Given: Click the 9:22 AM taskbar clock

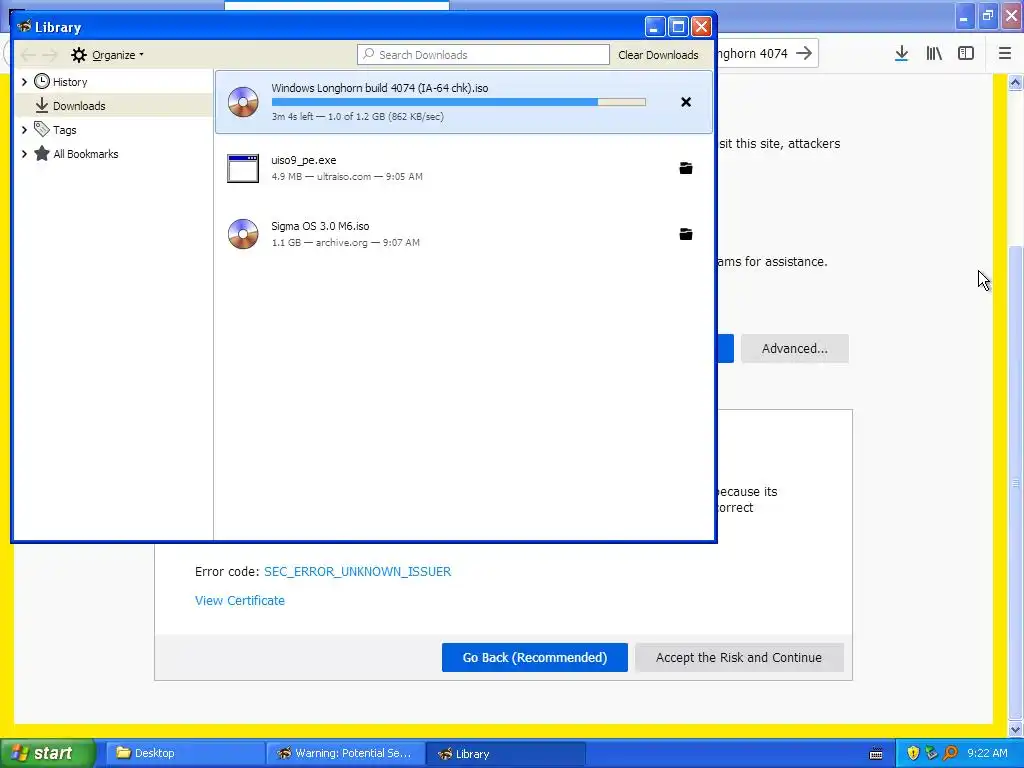Looking at the screenshot, I should coord(987,754).
